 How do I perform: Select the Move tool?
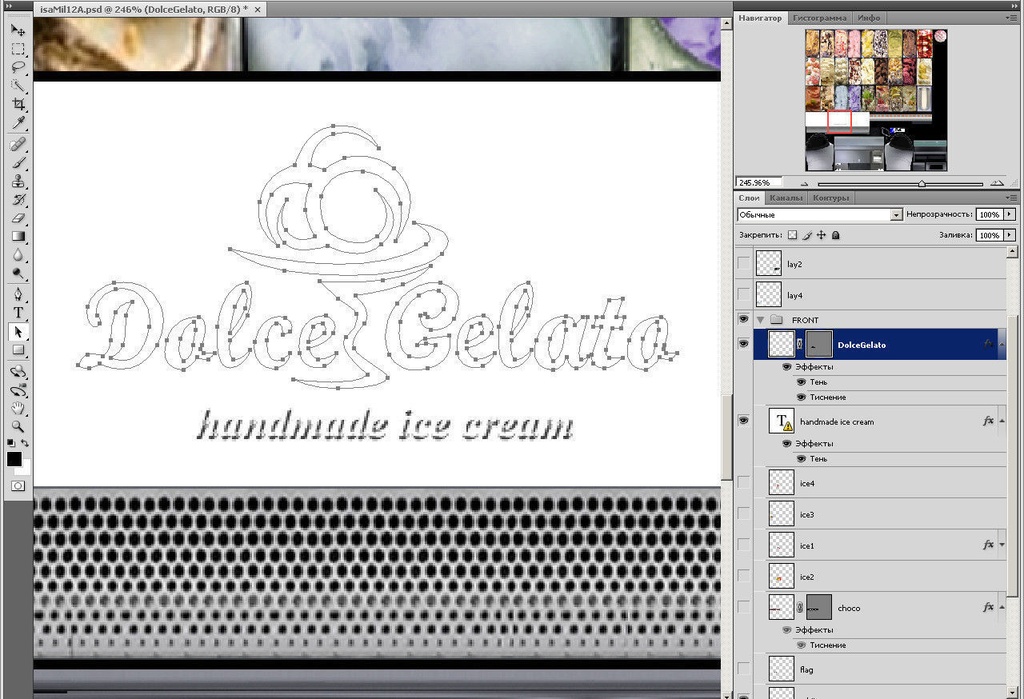tap(18, 30)
